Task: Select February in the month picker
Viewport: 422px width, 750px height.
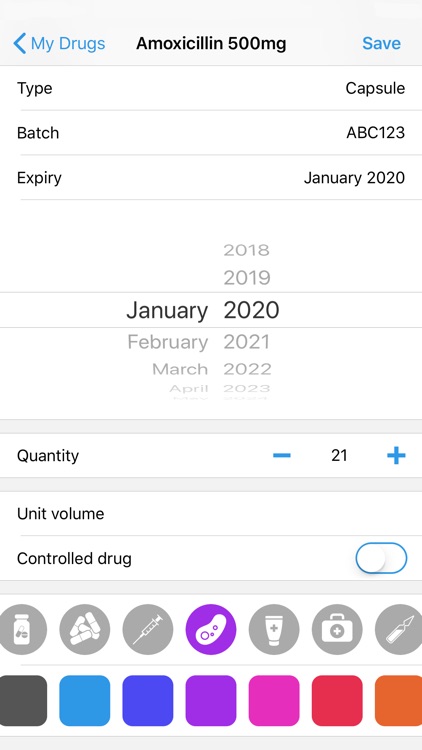Action: pyautogui.click(x=167, y=342)
